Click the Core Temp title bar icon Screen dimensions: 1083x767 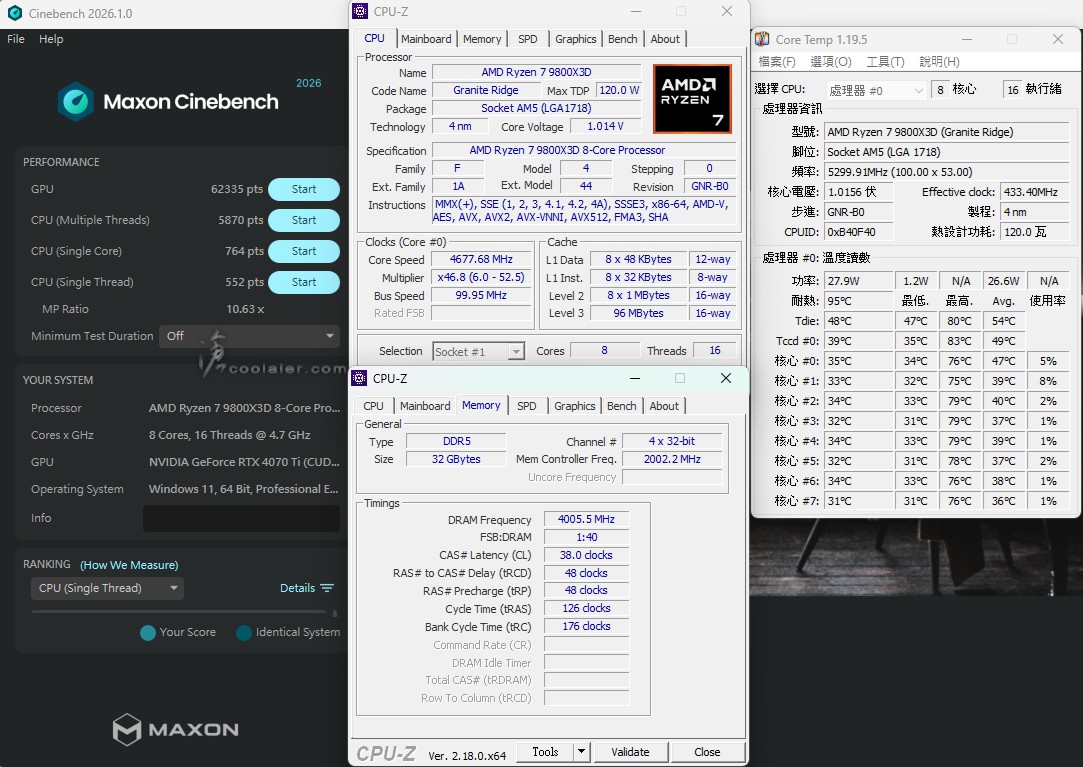tap(762, 39)
